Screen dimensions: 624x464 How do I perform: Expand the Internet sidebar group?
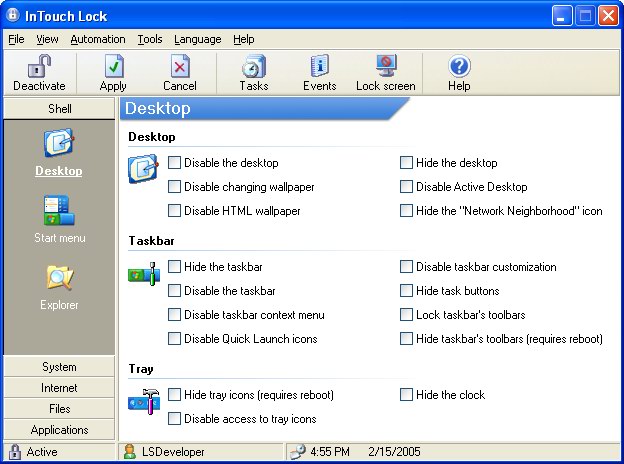pyautogui.click(x=59, y=388)
